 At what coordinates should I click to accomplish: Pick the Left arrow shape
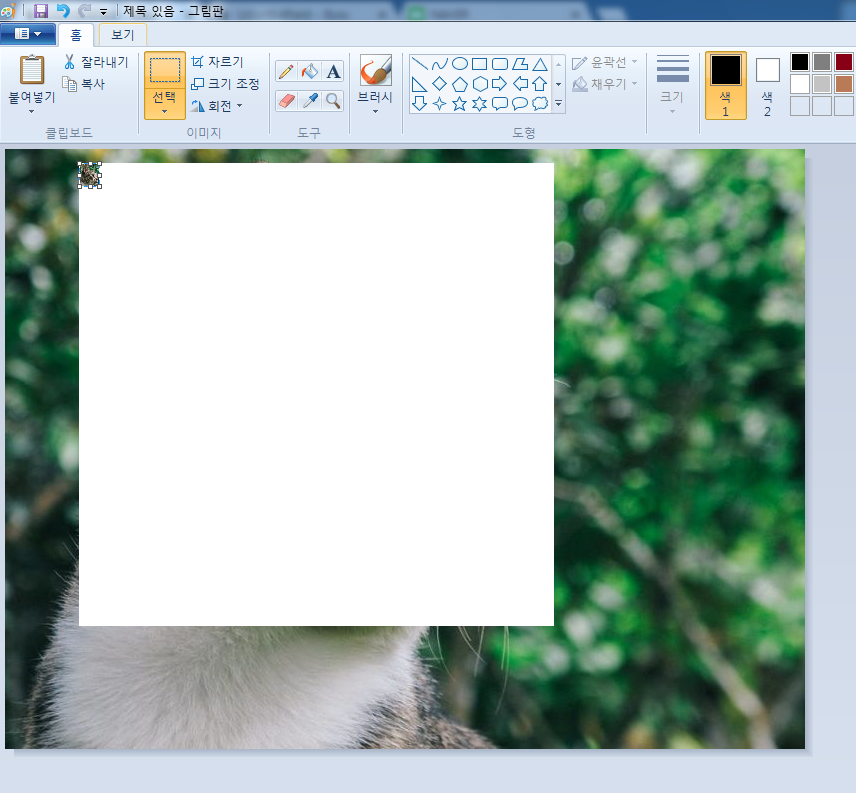[520, 84]
